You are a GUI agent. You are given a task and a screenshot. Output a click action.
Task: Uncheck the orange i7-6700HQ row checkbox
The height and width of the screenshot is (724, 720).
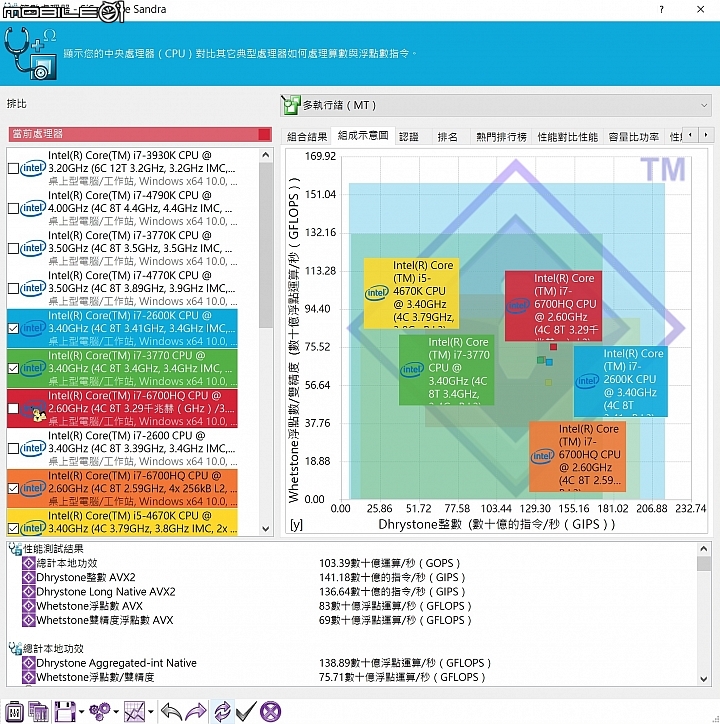13,489
